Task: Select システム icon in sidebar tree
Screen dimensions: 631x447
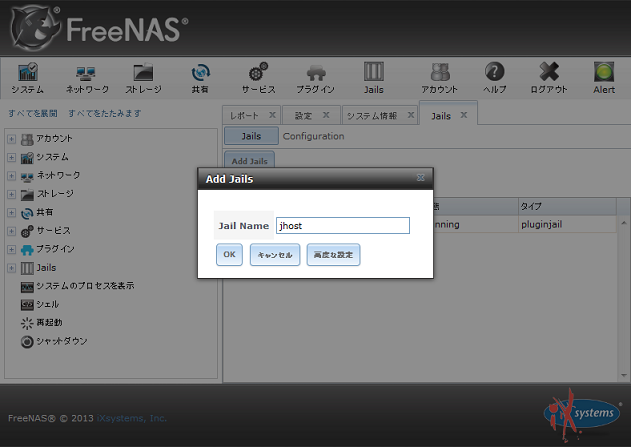Action: (27, 158)
